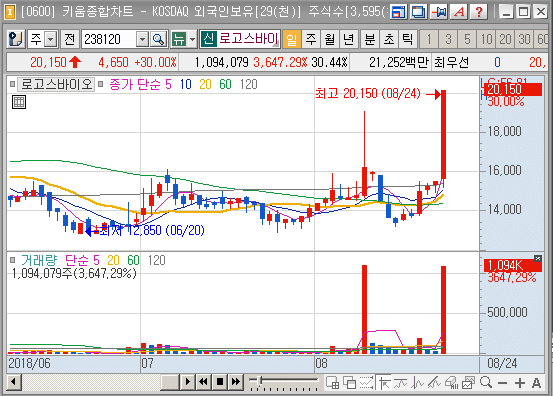
Task: Toggle the 로고스바이오 price series square marker
Action: (13, 84)
